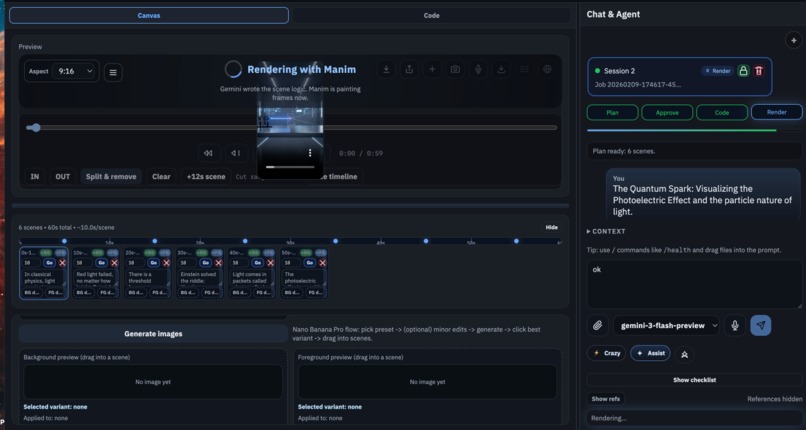
Task: Open the gemini-3-flash-preview model dropdown
Action: [x=666, y=325]
